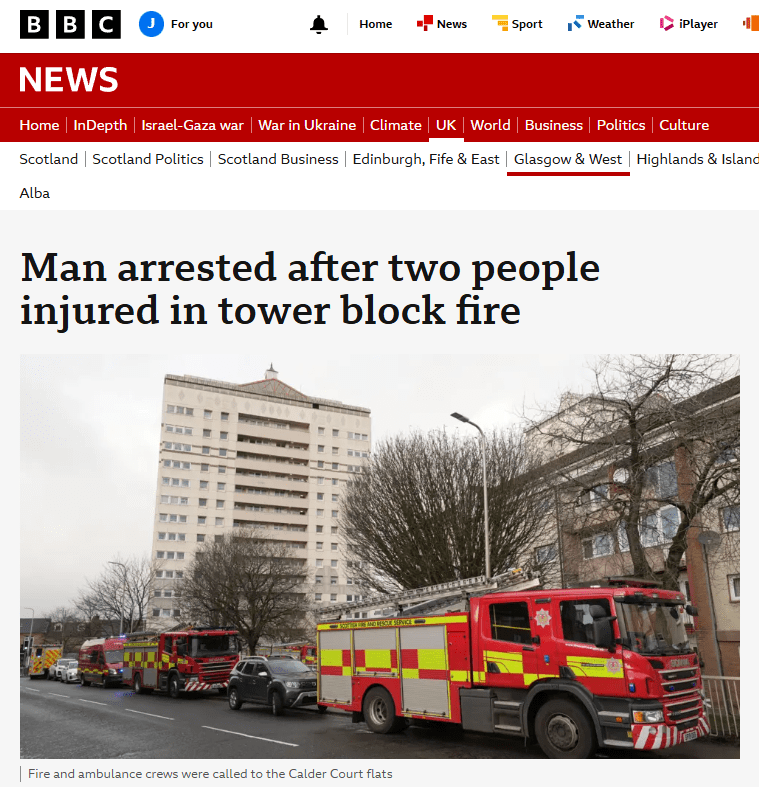The height and width of the screenshot is (787, 759).
Task: Click the blue Weather icon
Action: pyautogui.click(x=575, y=23)
